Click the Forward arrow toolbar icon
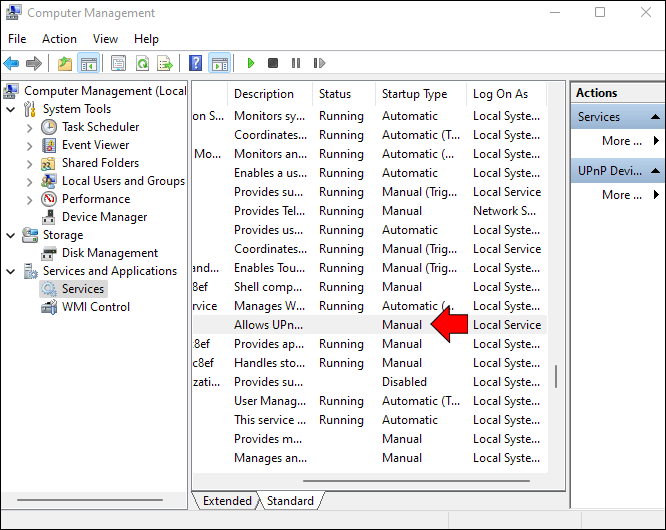Viewport: 666px width, 530px height. tap(34, 64)
